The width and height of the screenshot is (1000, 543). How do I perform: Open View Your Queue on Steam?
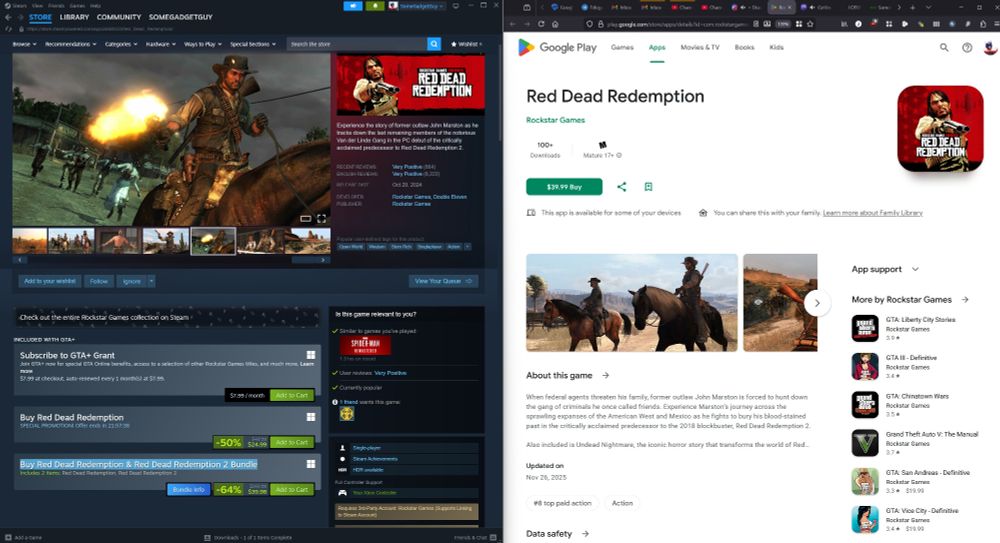tap(443, 281)
